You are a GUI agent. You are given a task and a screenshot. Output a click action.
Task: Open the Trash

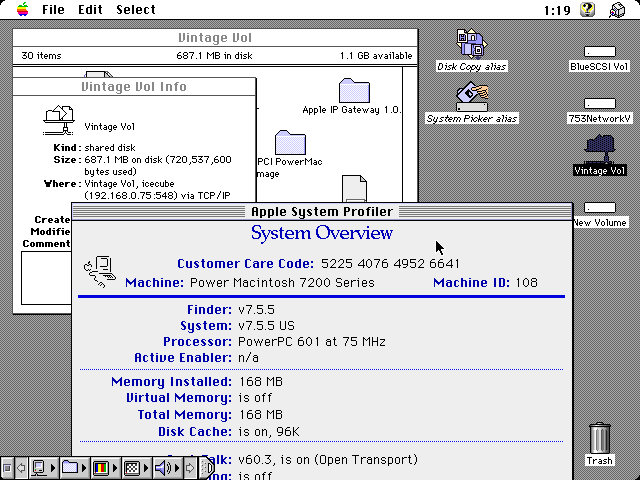click(x=599, y=438)
